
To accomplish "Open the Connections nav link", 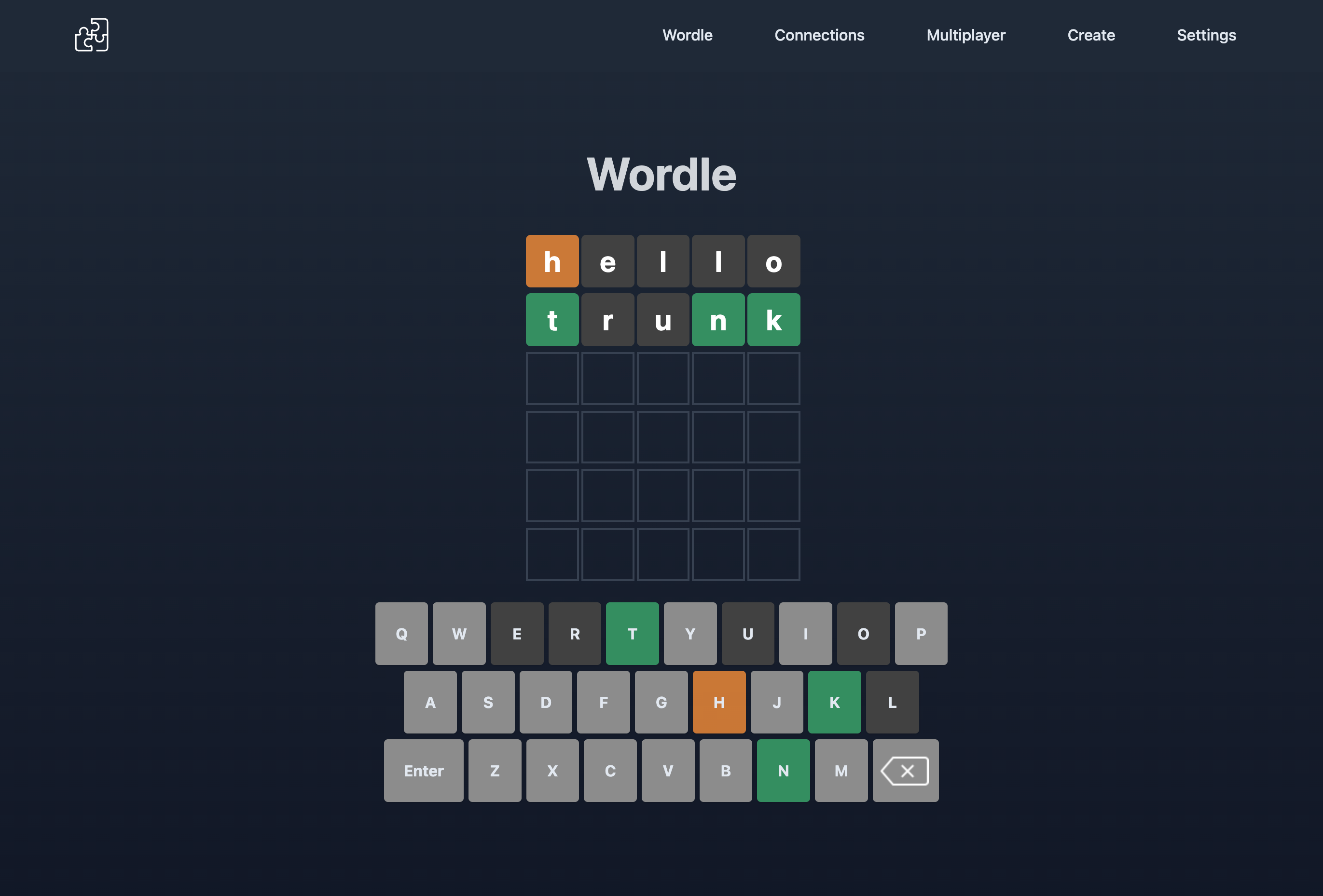I will [x=819, y=35].
